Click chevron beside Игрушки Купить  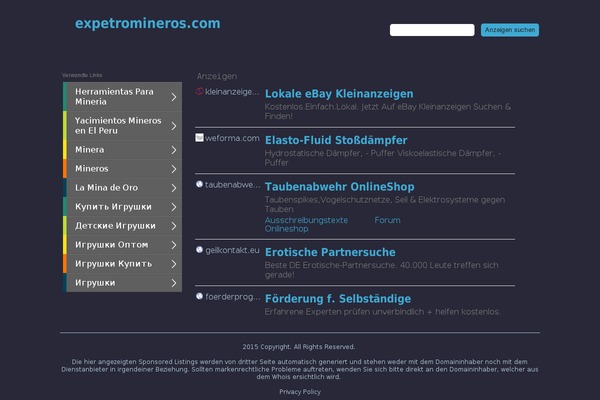[x=174, y=264]
